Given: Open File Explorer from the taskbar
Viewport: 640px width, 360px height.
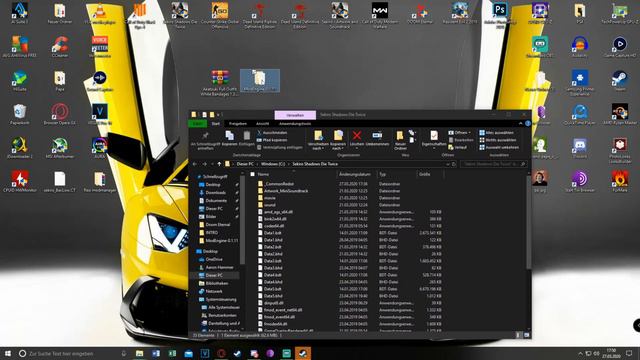Looking at the screenshot, I should [140, 353].
